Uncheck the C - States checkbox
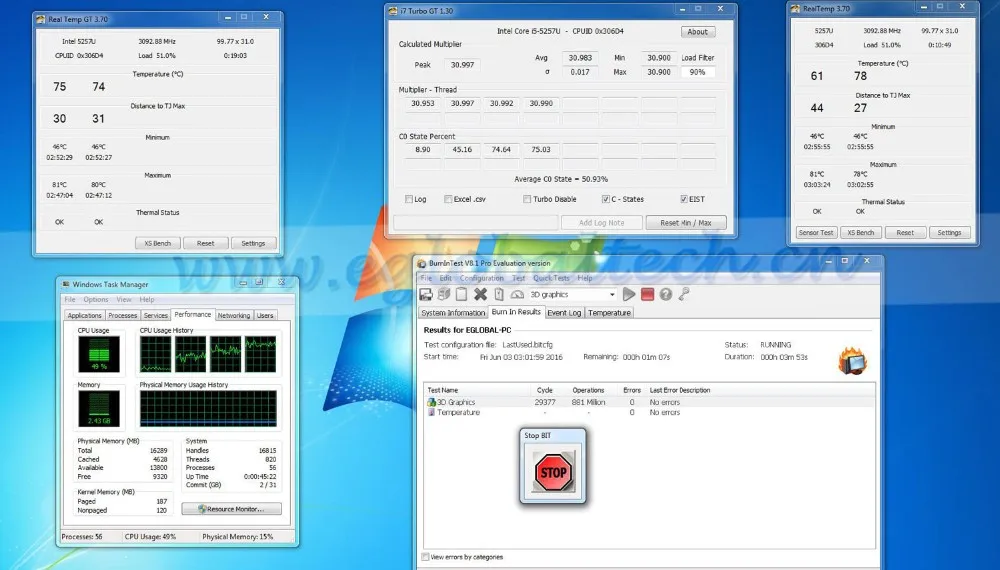This screenshot has width=1000, height=570. pos(606,199)
